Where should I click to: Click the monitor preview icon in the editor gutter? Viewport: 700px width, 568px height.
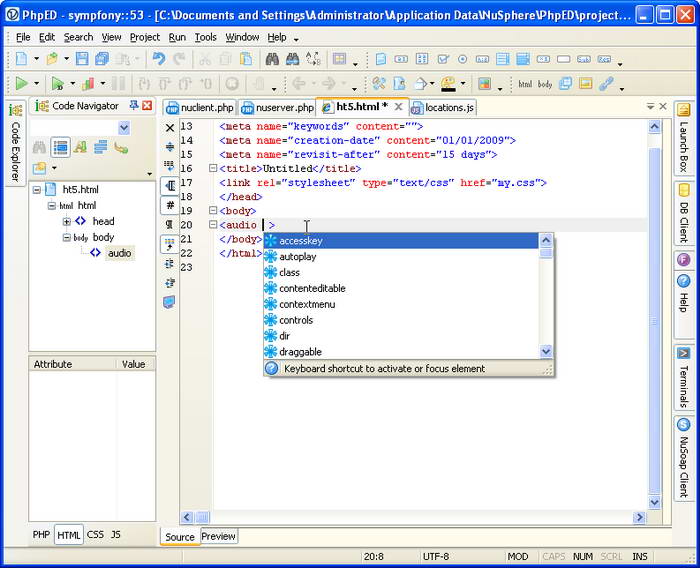(169, 302)
